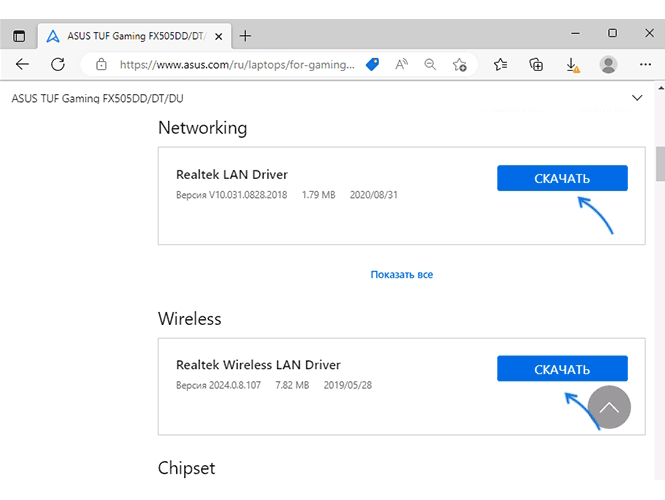Click the Показать все link
Image resolution: width=665 pixels, height=500 pixels.
(x=402, y=275)
